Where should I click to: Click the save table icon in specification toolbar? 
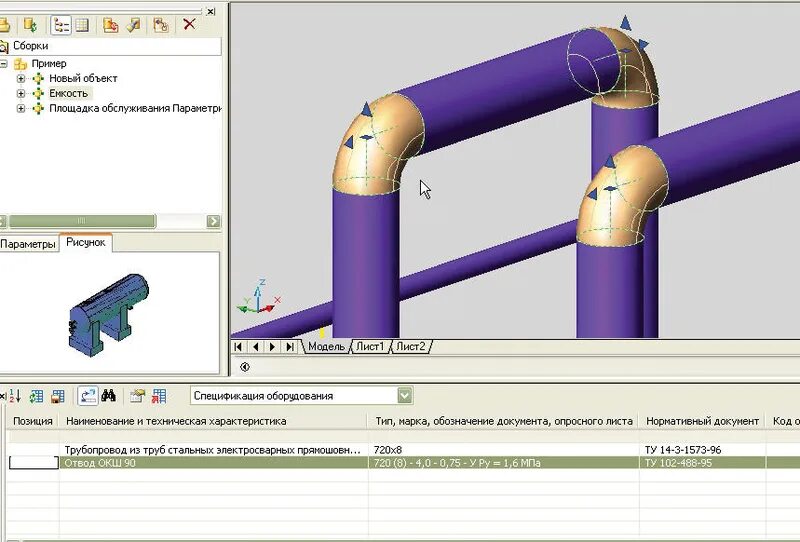click(x=58, y=396)
